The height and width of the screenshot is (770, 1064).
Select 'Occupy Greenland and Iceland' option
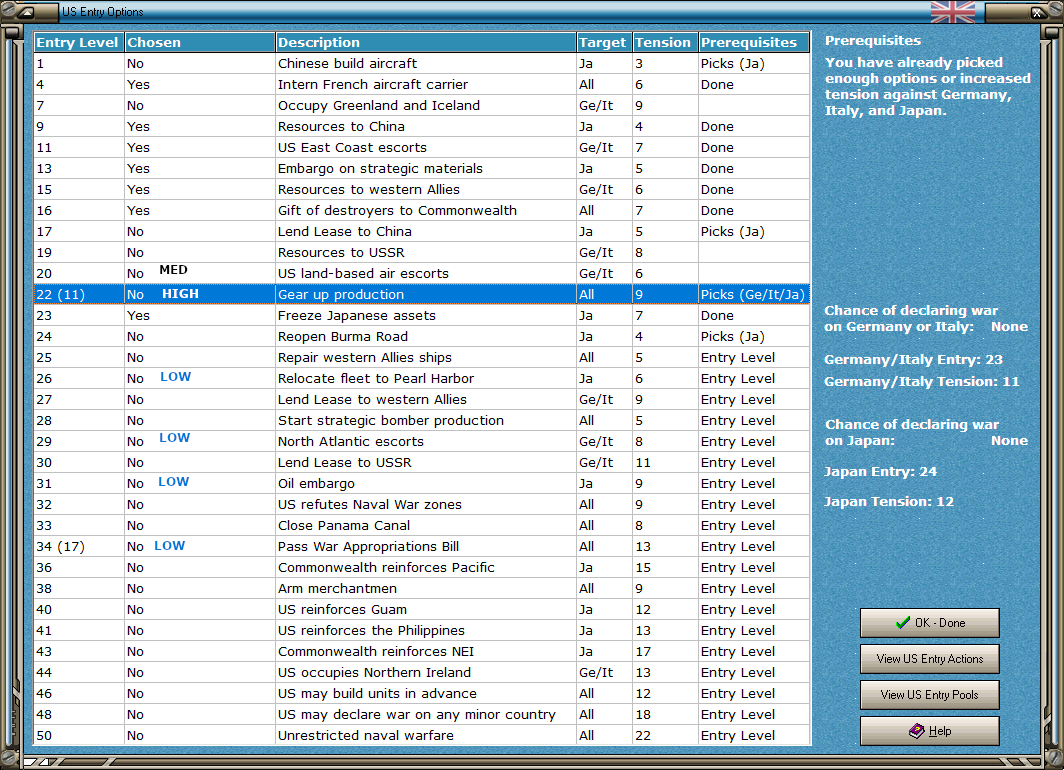422,105
